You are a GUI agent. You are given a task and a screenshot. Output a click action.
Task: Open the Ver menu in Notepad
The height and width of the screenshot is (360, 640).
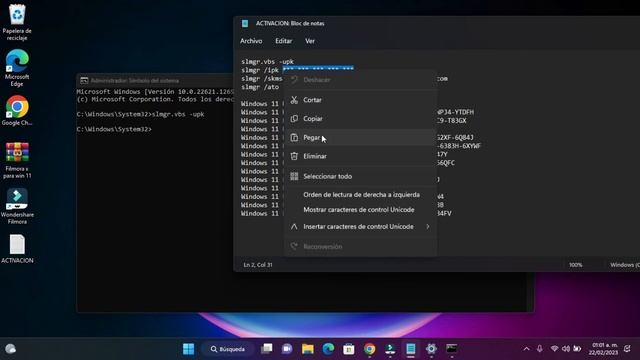310,41
